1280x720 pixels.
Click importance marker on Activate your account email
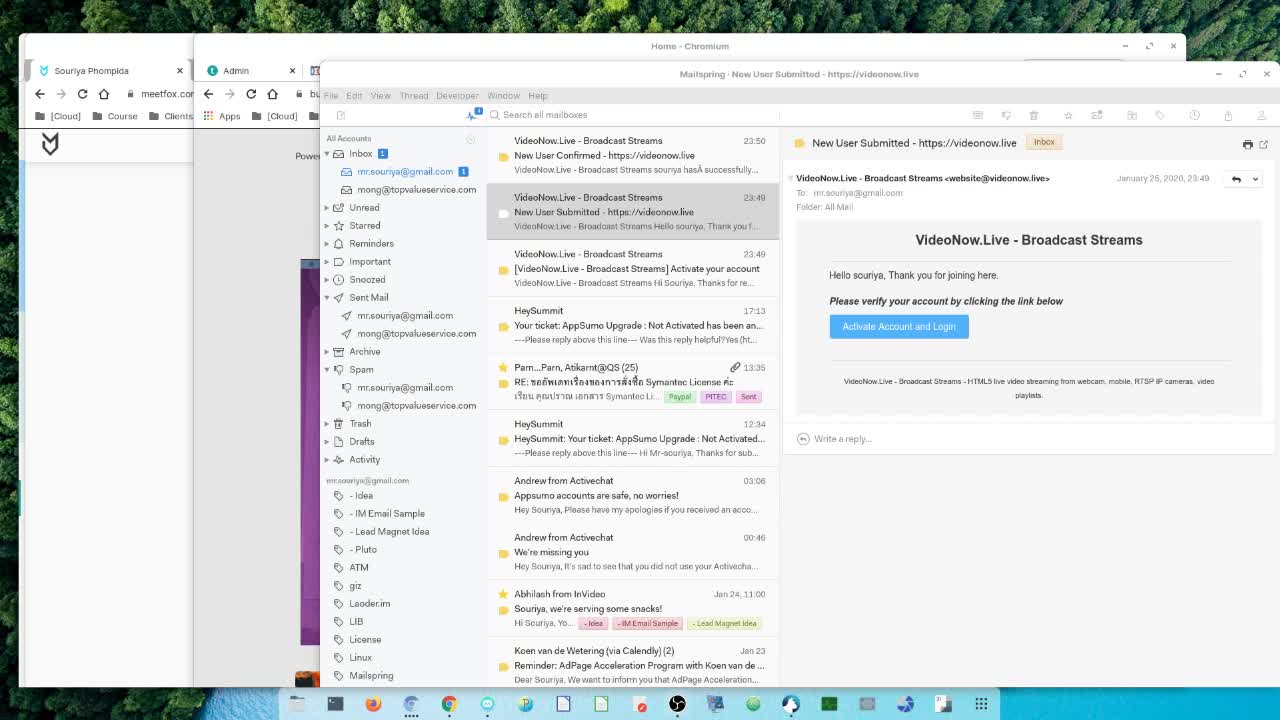[503, 269]
